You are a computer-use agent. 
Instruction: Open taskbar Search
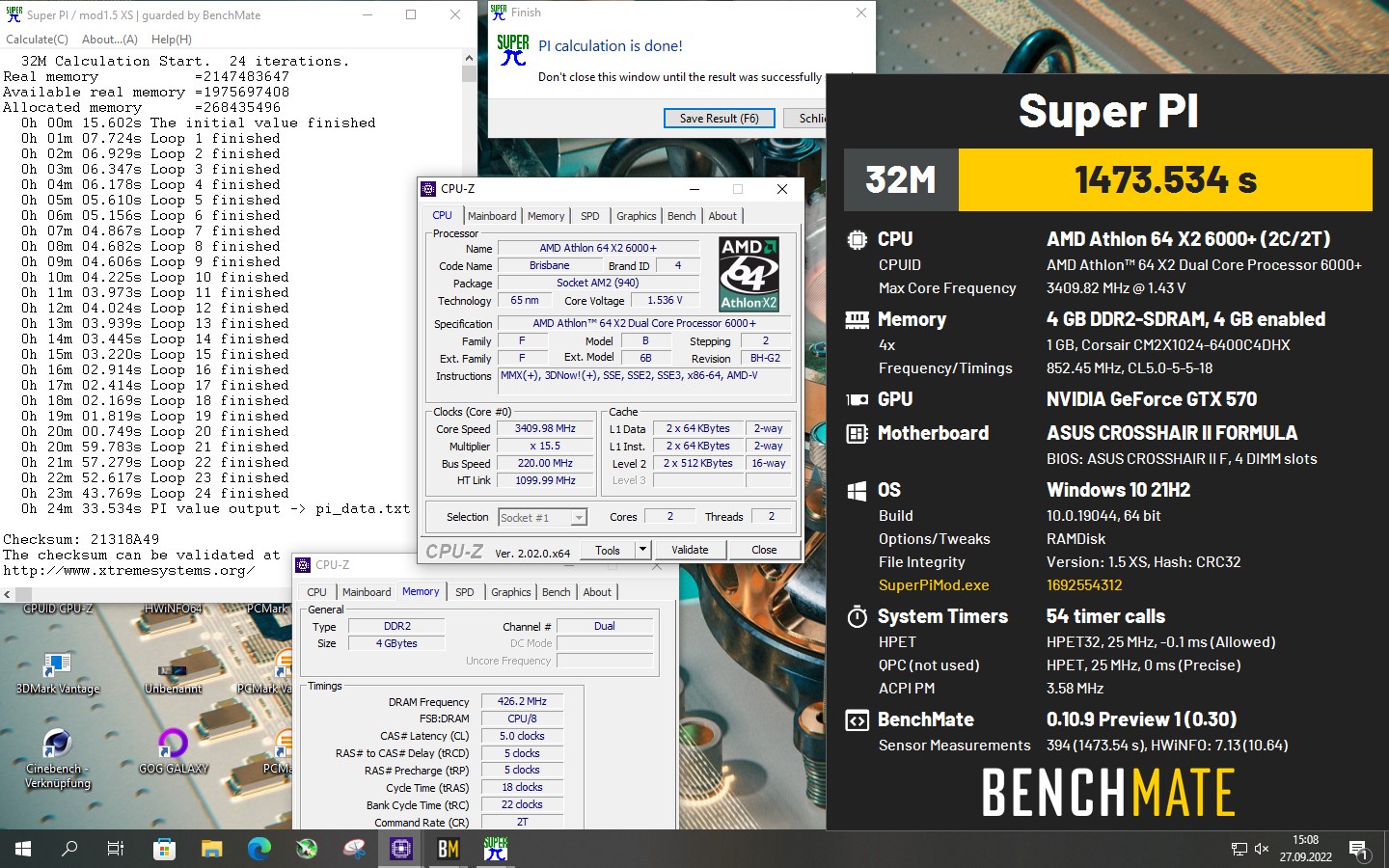(x=69, y=849)
